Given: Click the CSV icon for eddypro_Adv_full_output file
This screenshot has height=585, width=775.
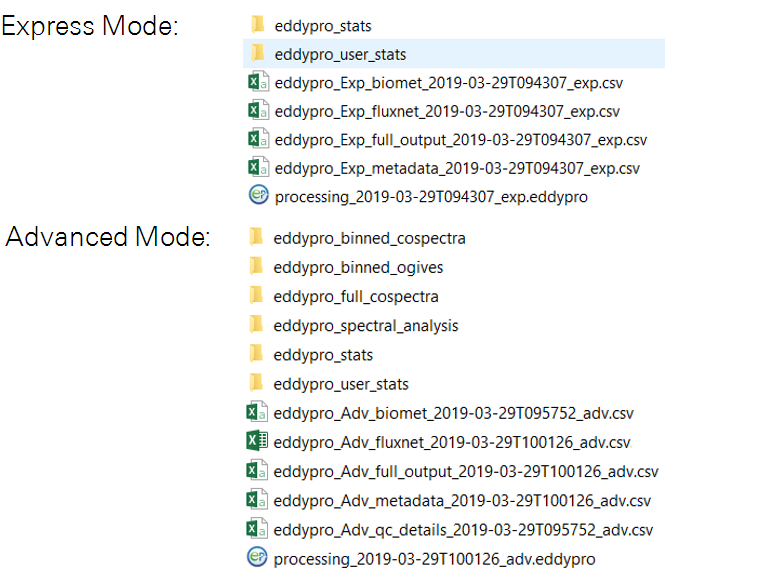Looking at the screenshot, I should [x=257, y=470].
